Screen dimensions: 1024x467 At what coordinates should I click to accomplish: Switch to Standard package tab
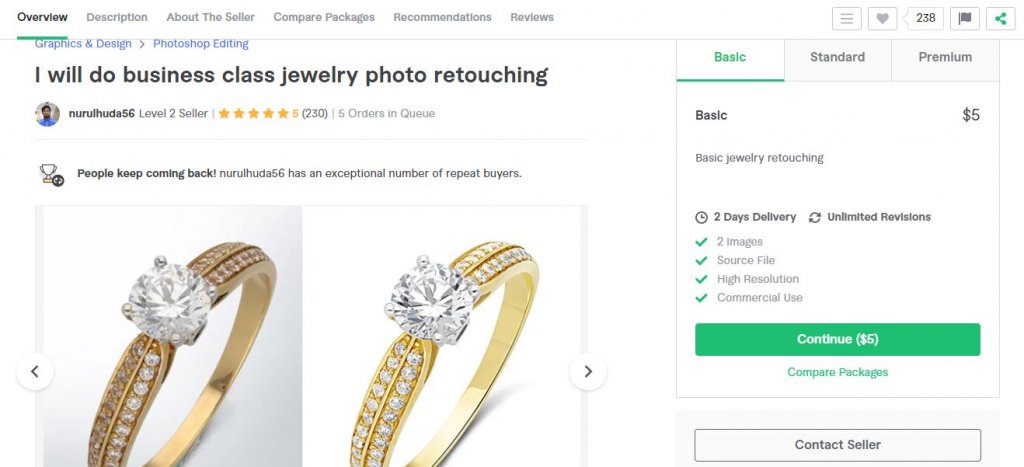(837, 58)
